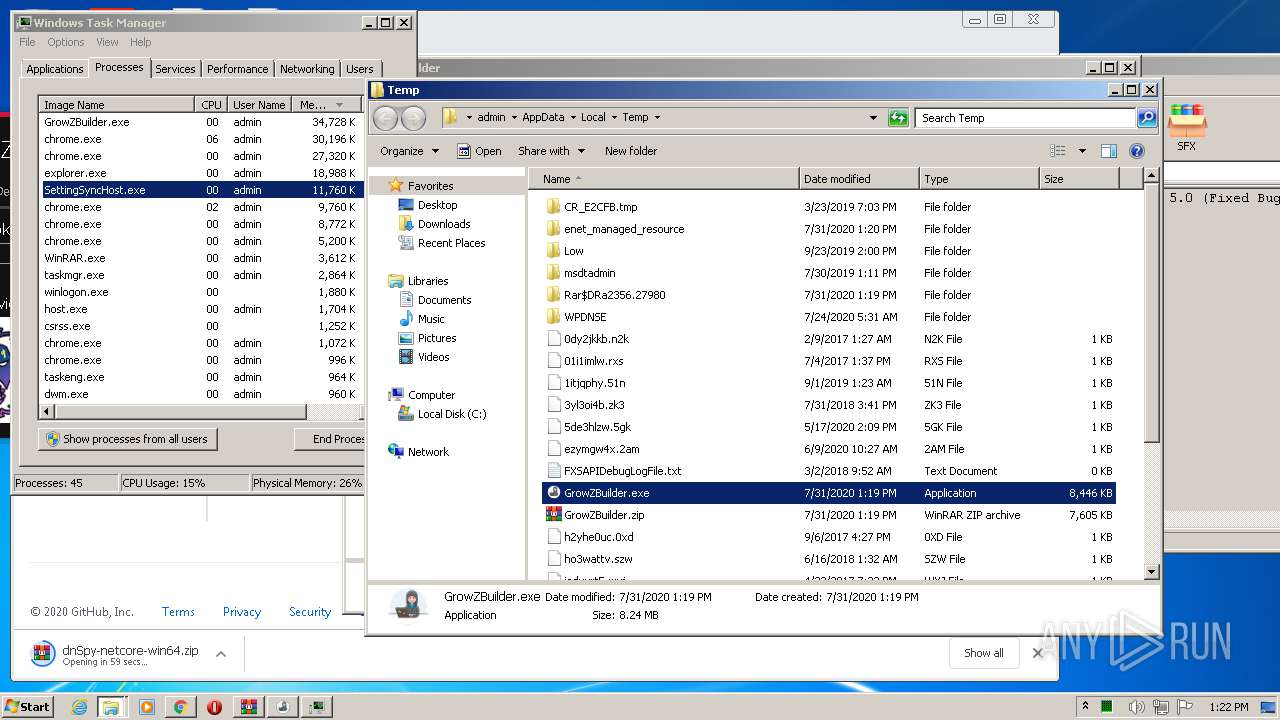The height and width of the screenshot is (720, 1280).
Task: Click Open in the Explorer toolbar
Action: click(x=479, y=151)
